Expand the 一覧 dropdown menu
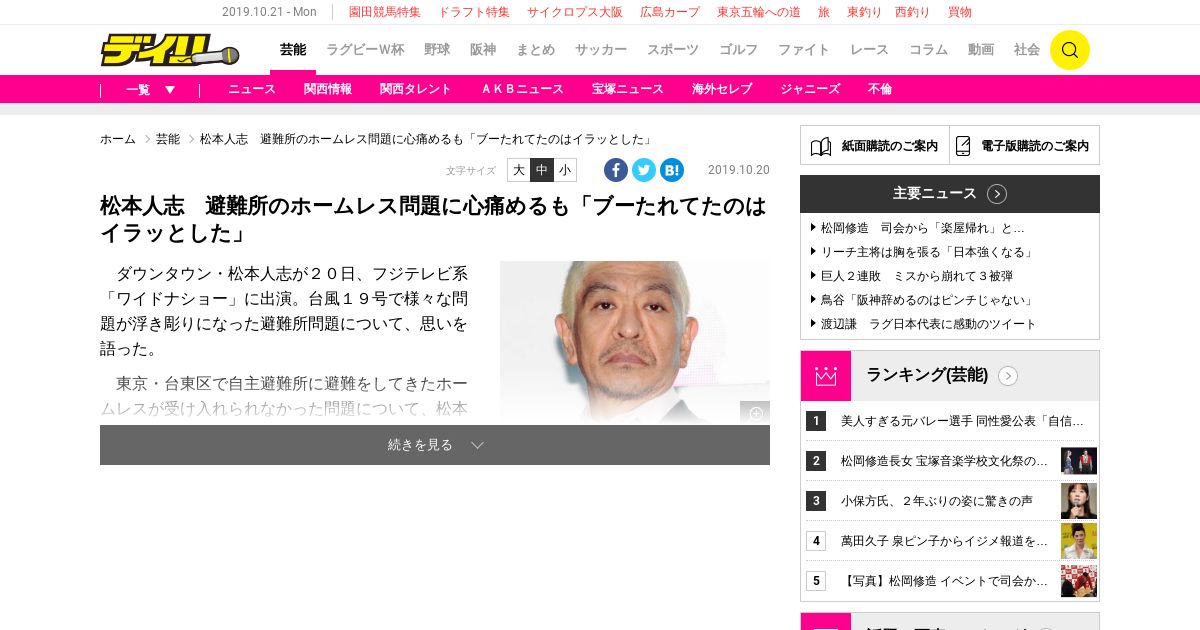The height and width of the screenshot is (630, 1200). click(x=151, y=89)
